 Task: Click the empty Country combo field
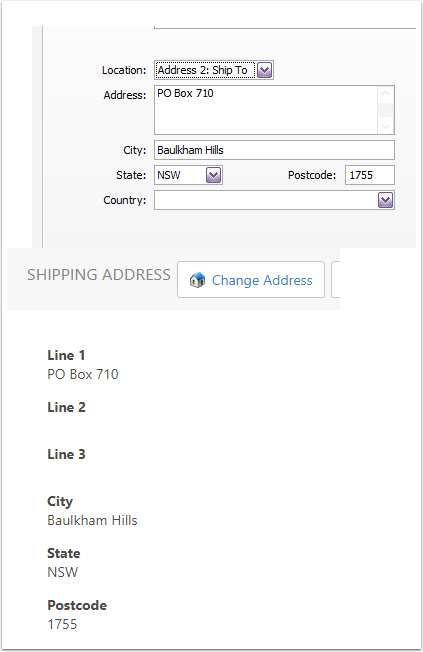click(x=274, y=200)
